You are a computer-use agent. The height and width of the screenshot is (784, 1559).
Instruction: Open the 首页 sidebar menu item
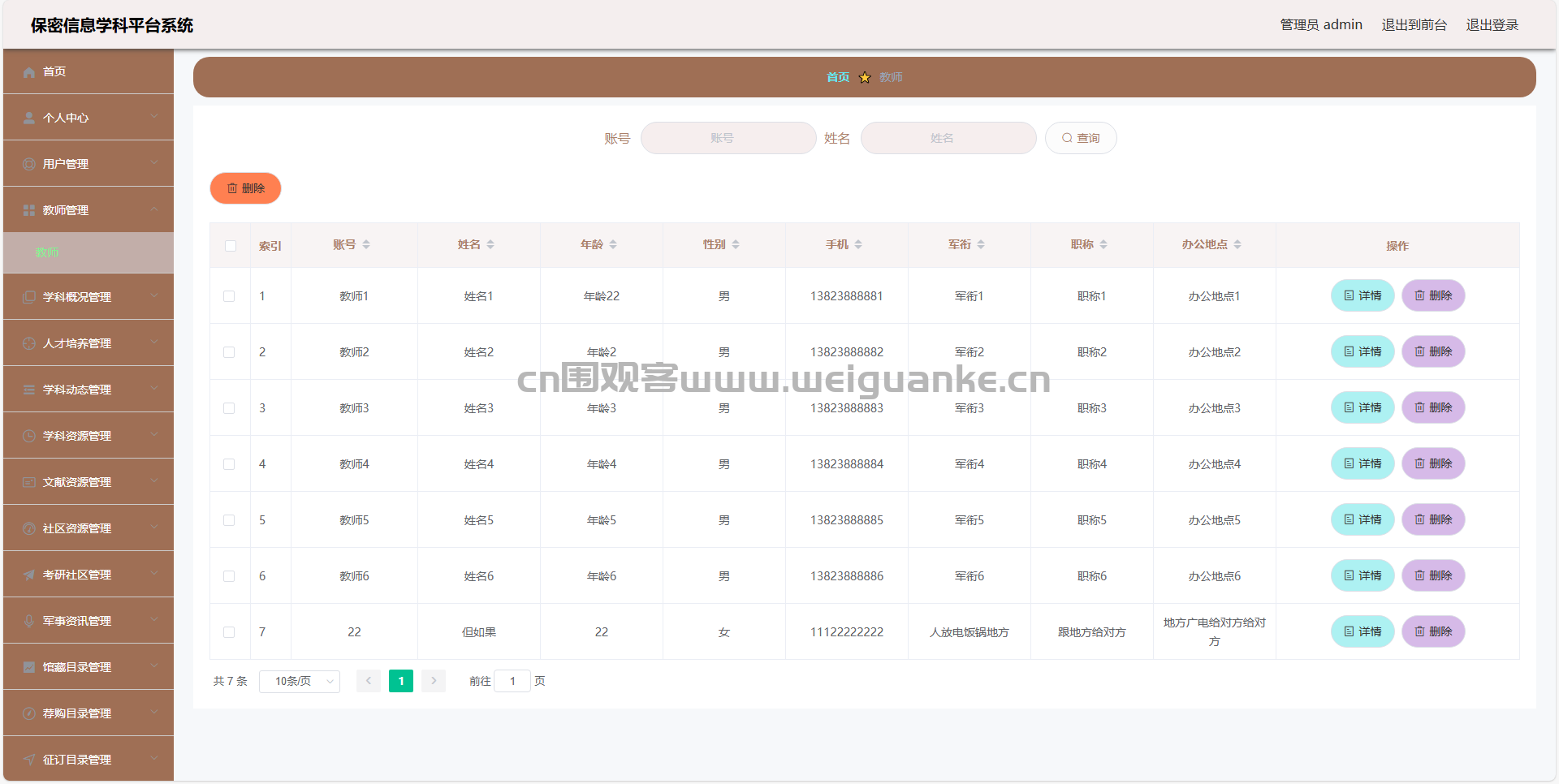89,71
